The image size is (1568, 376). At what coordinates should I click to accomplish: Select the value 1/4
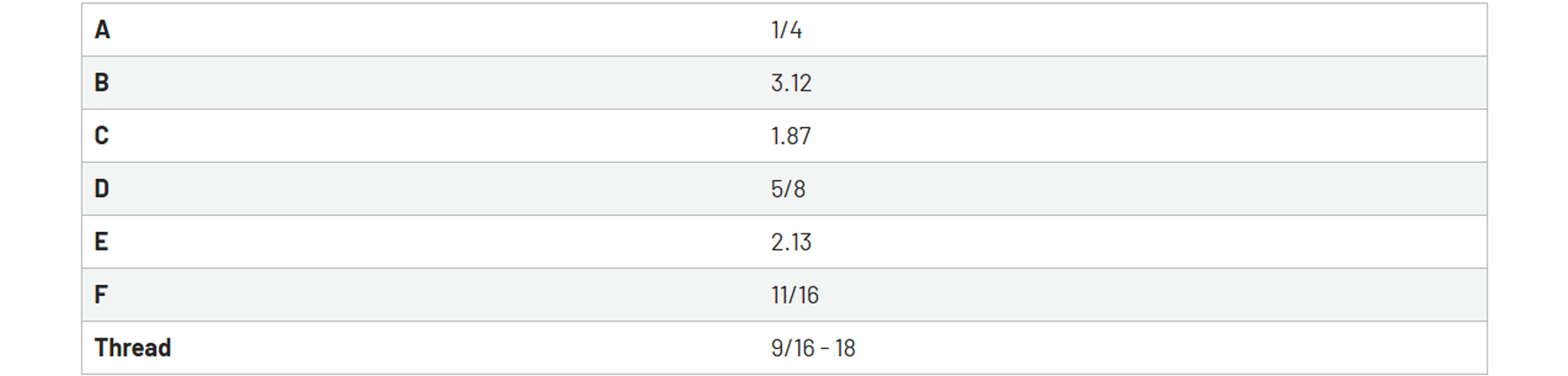(786, 30)
